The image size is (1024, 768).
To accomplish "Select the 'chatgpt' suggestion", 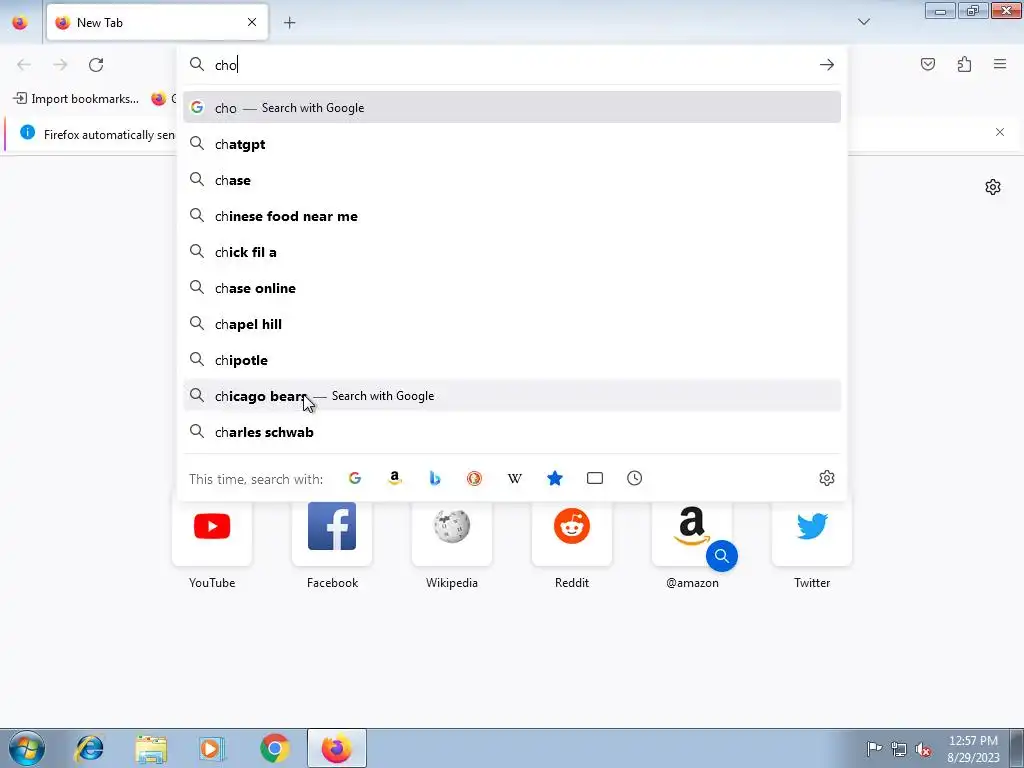I will tap(511, 144).
